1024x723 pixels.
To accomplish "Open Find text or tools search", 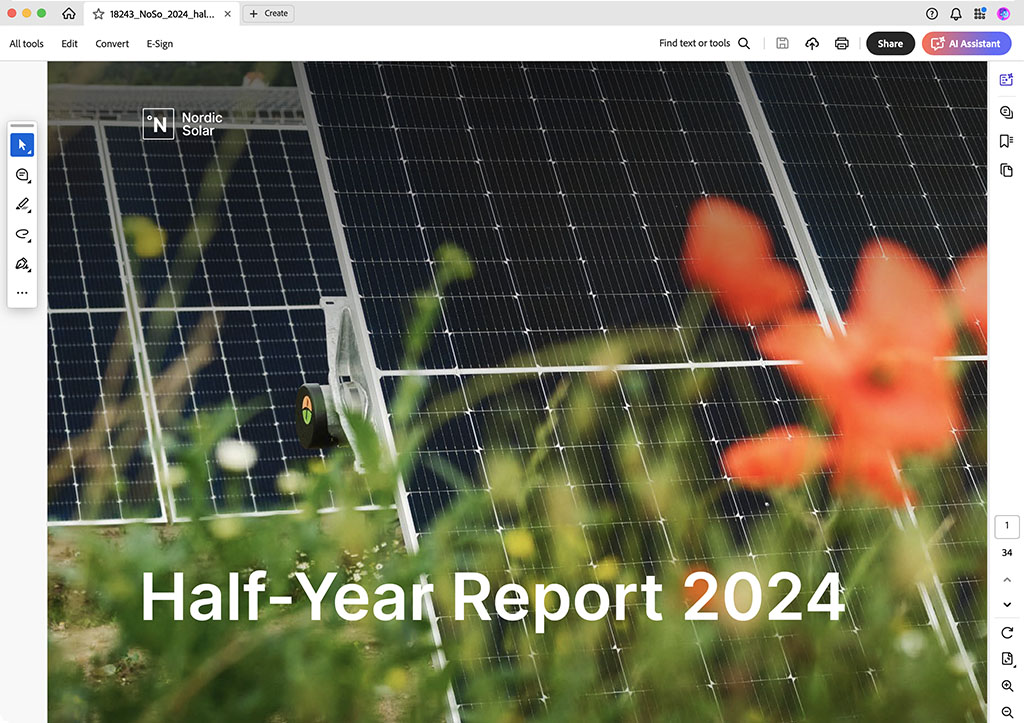I will tap(704, 44).
